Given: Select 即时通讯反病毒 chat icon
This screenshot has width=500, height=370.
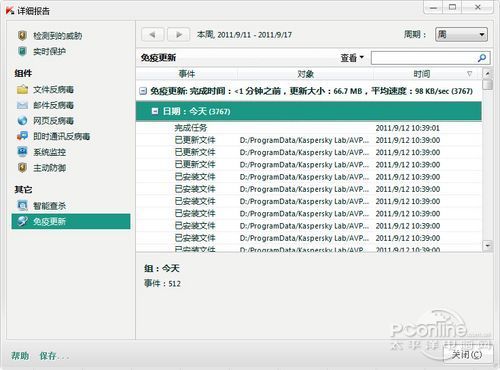Looking at the screenshot, I should (22, 136).
